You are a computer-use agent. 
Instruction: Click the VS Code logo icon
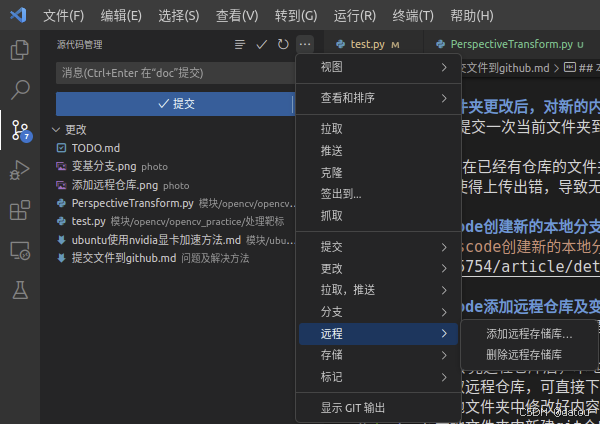18,15
